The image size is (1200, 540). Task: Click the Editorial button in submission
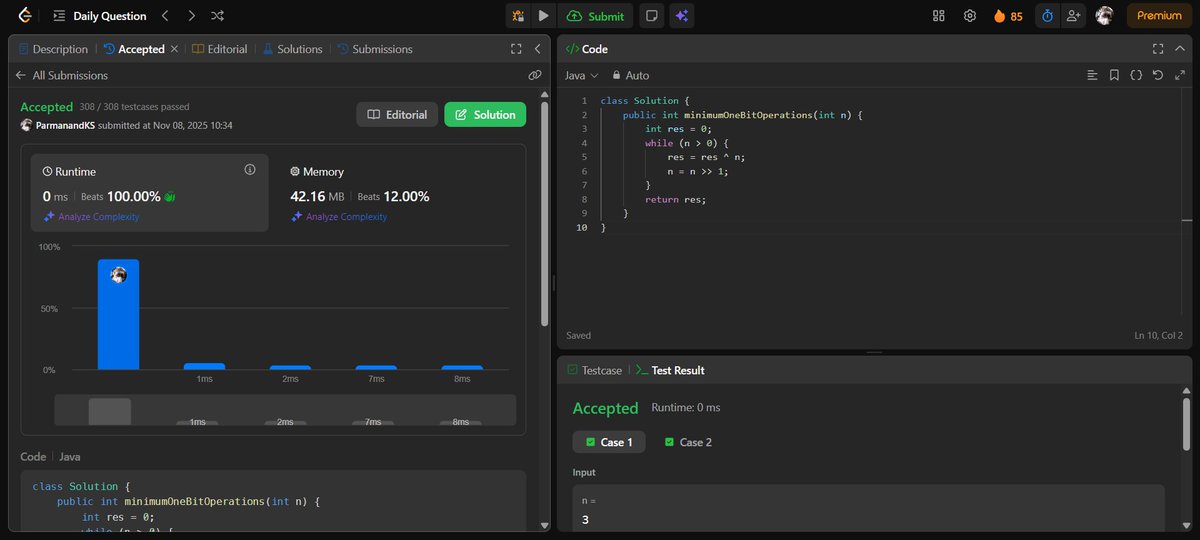[x=397, y=115]
